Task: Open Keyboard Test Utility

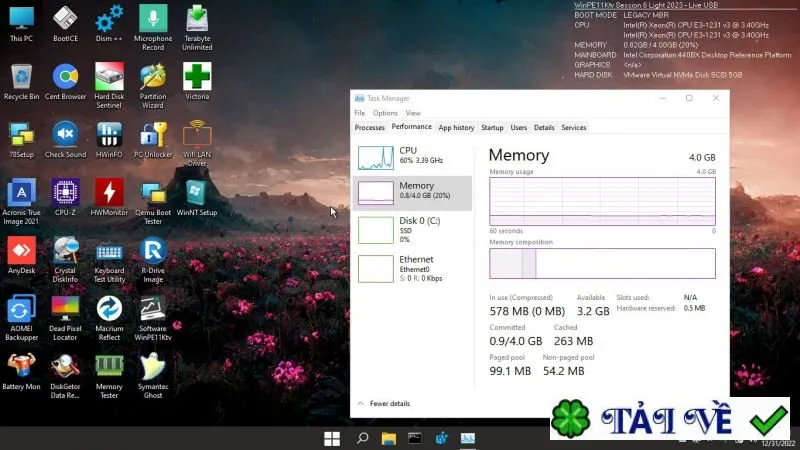Action: coord(109,260)
